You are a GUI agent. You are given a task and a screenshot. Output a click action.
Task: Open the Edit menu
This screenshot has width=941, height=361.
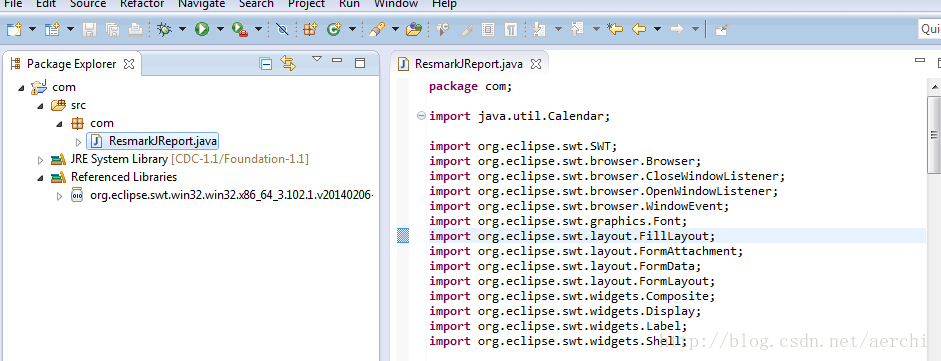(46, 4)
